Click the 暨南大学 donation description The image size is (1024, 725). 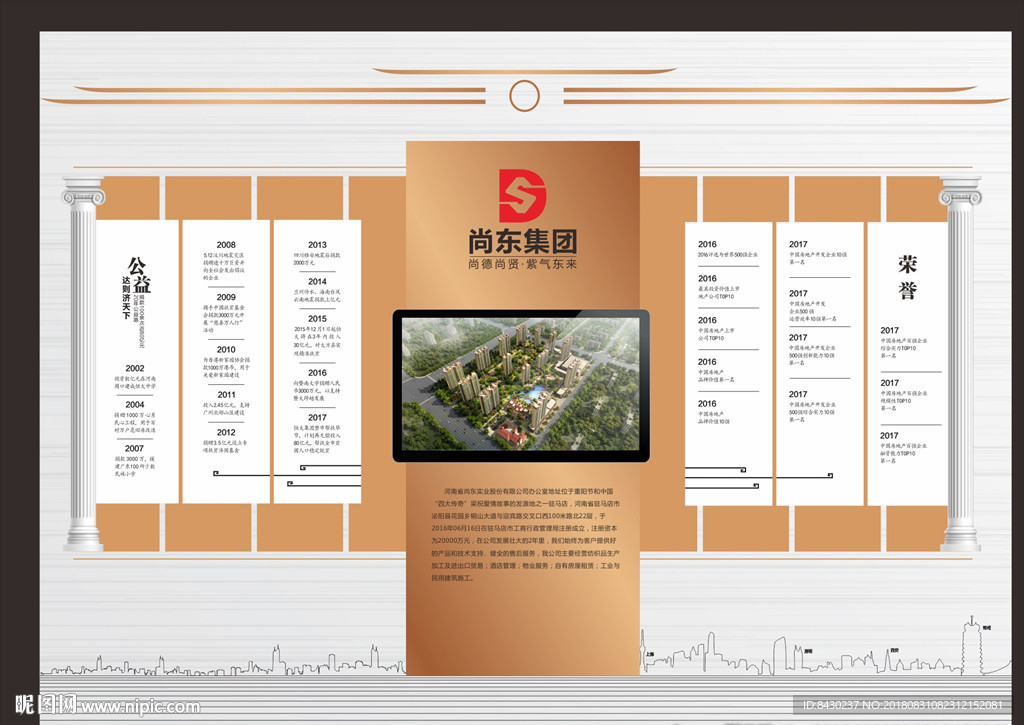317,391
